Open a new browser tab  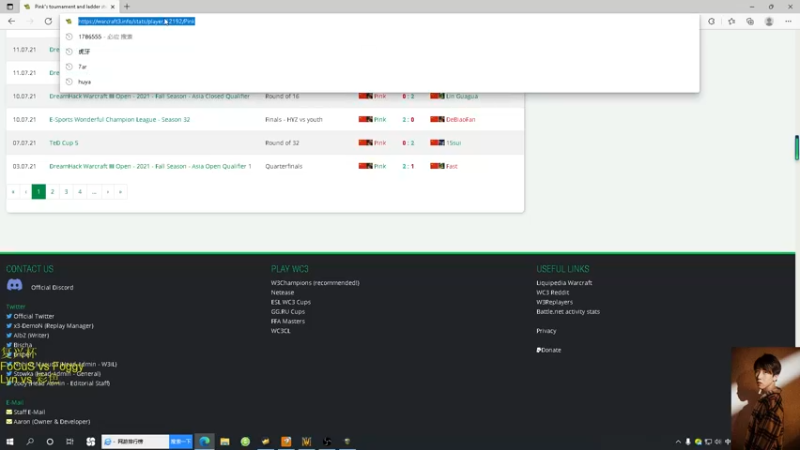point(127,7)
